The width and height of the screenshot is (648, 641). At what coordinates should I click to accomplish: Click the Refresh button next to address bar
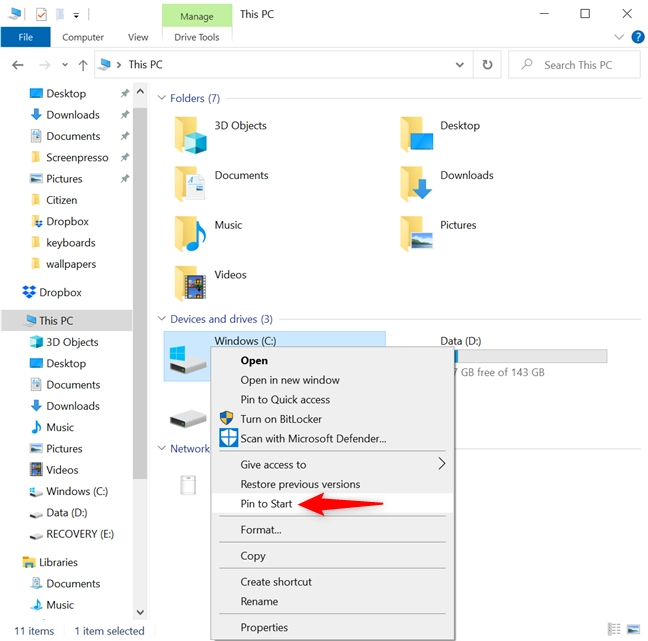point(487,64)
